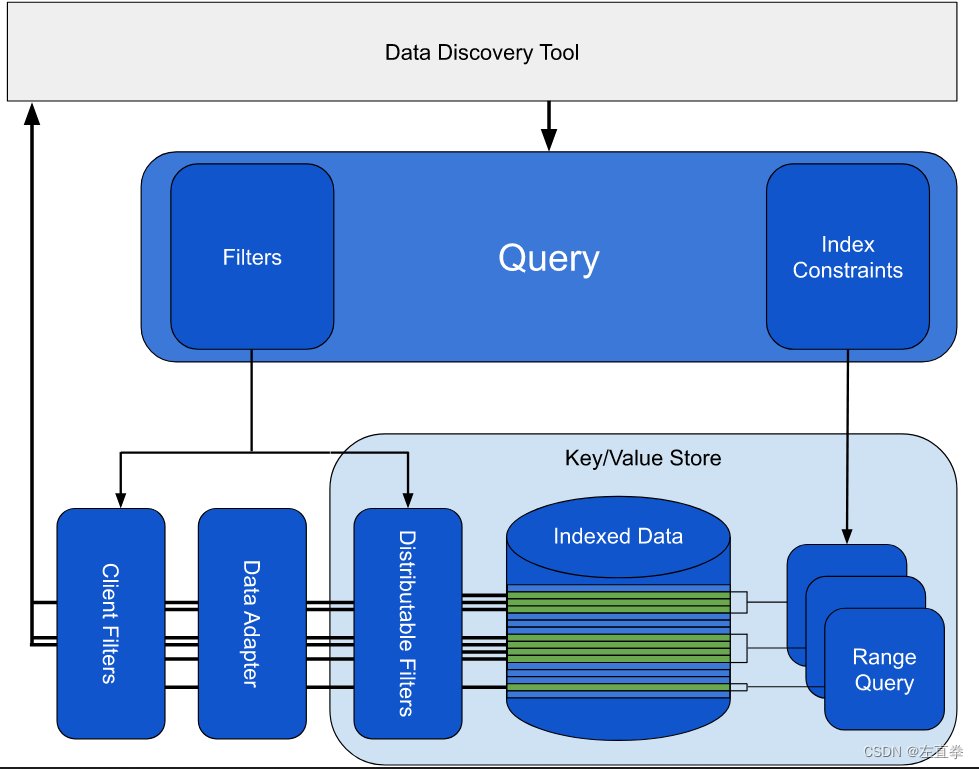The height and width of the screenshot is (769, 979).
Task: Click the rearmost Range Query box
Action: (x=847, y=560)
